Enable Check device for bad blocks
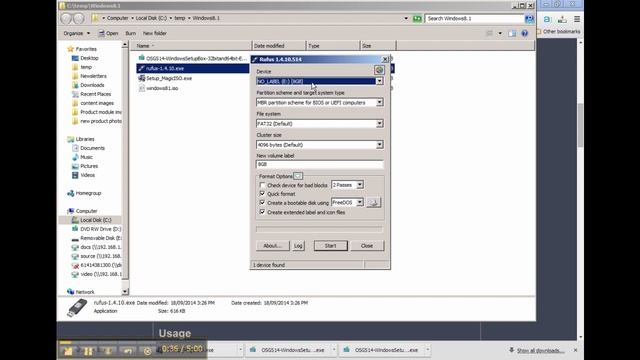The width and height of the screenshot is (640, 360). (x=262, y=185)
